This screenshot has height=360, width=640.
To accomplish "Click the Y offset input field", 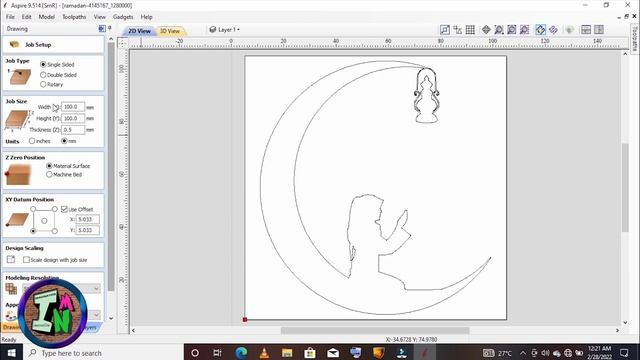I will (x=87, y=230).
